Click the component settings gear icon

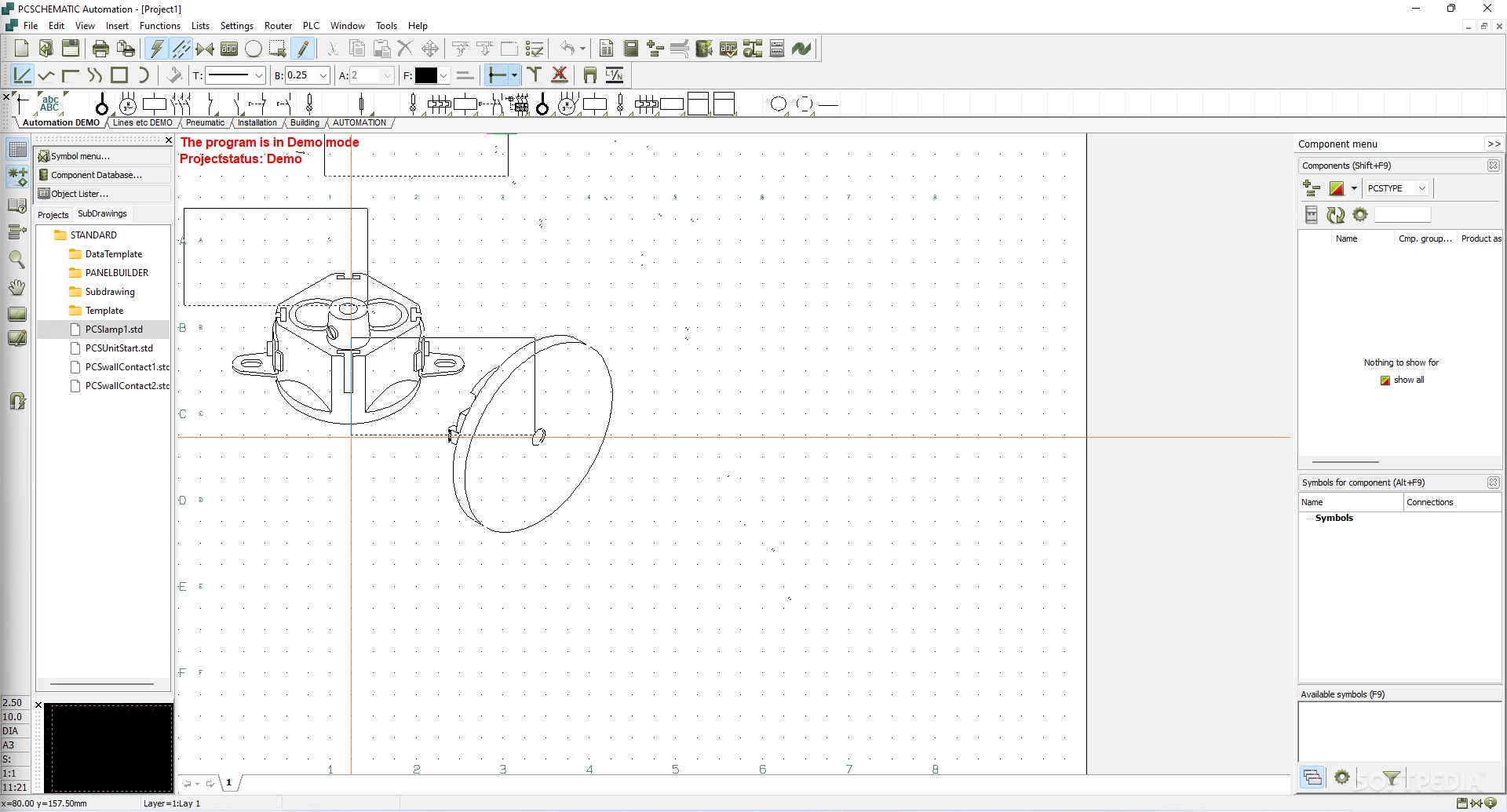pyautogui.click(x=1360, y=215)
